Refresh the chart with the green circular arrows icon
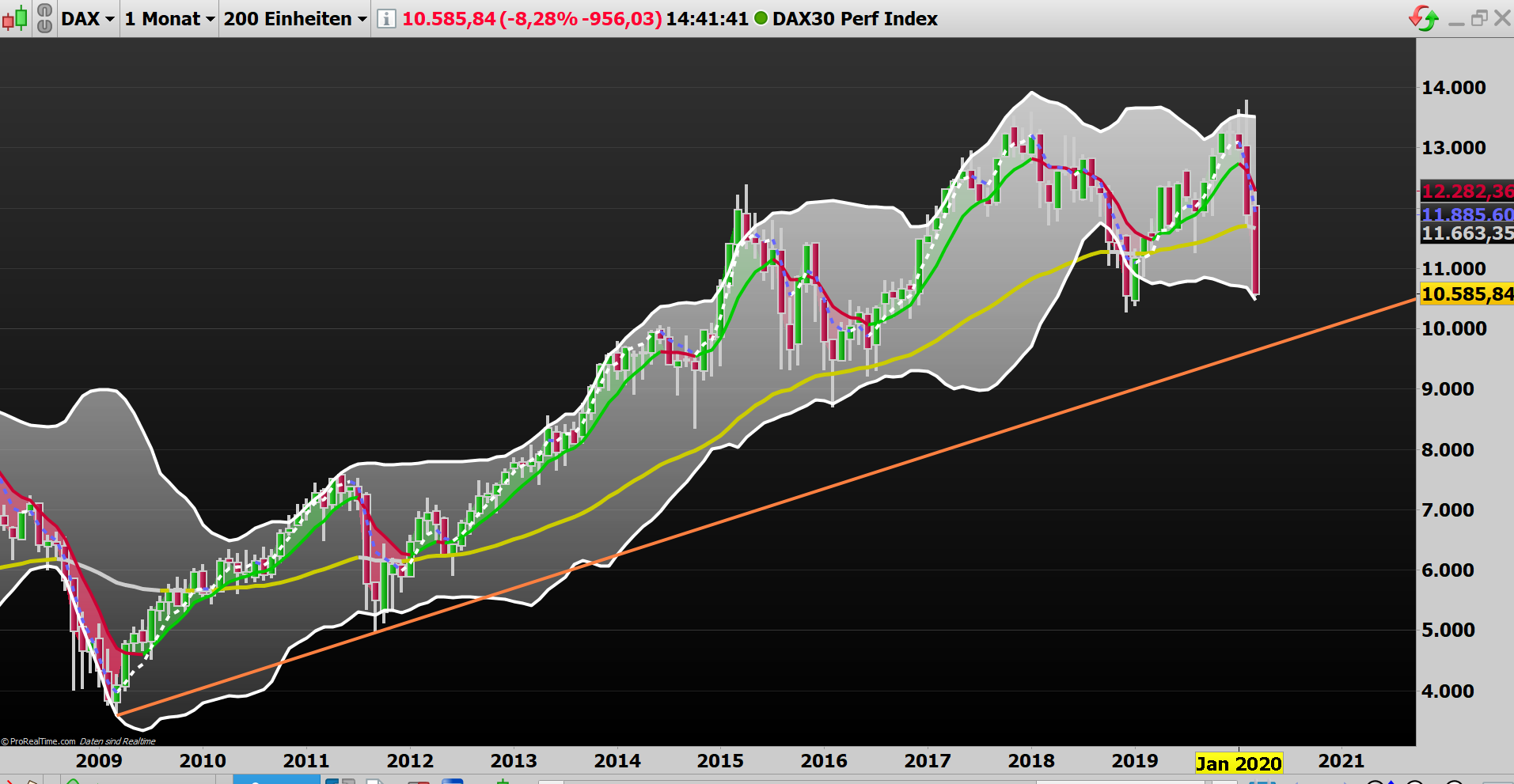1514x784 pixels. click(1423, 17)
